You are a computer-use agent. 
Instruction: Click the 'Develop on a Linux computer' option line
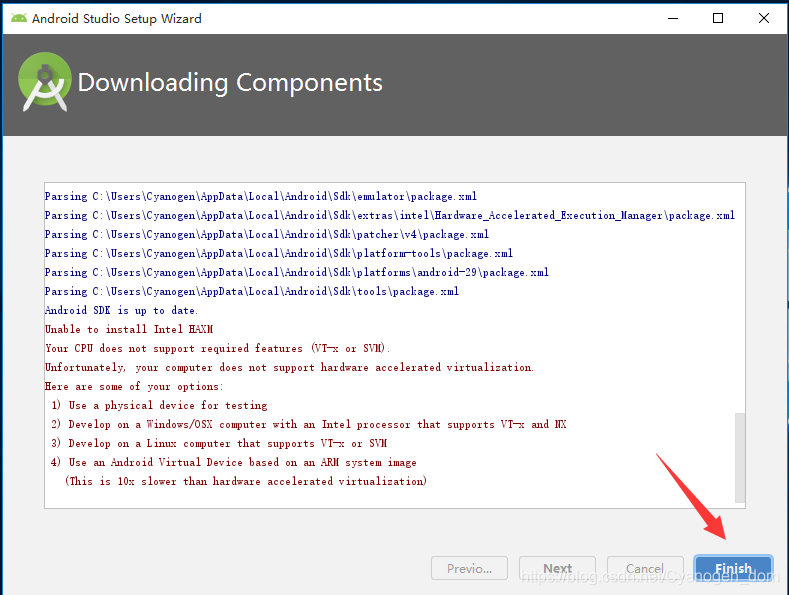[x=219, y=443]
